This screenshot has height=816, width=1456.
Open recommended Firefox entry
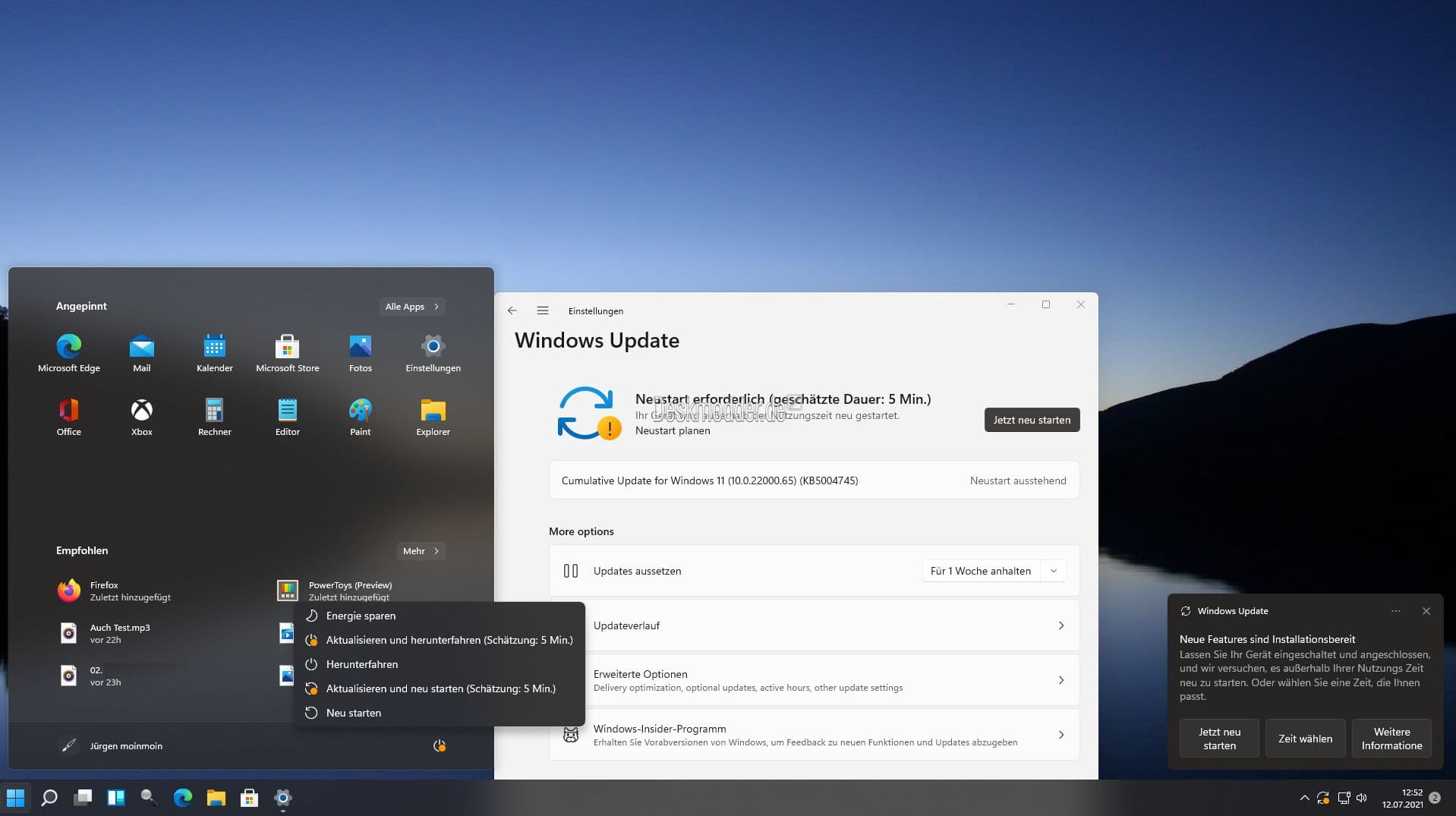point(114,591)
